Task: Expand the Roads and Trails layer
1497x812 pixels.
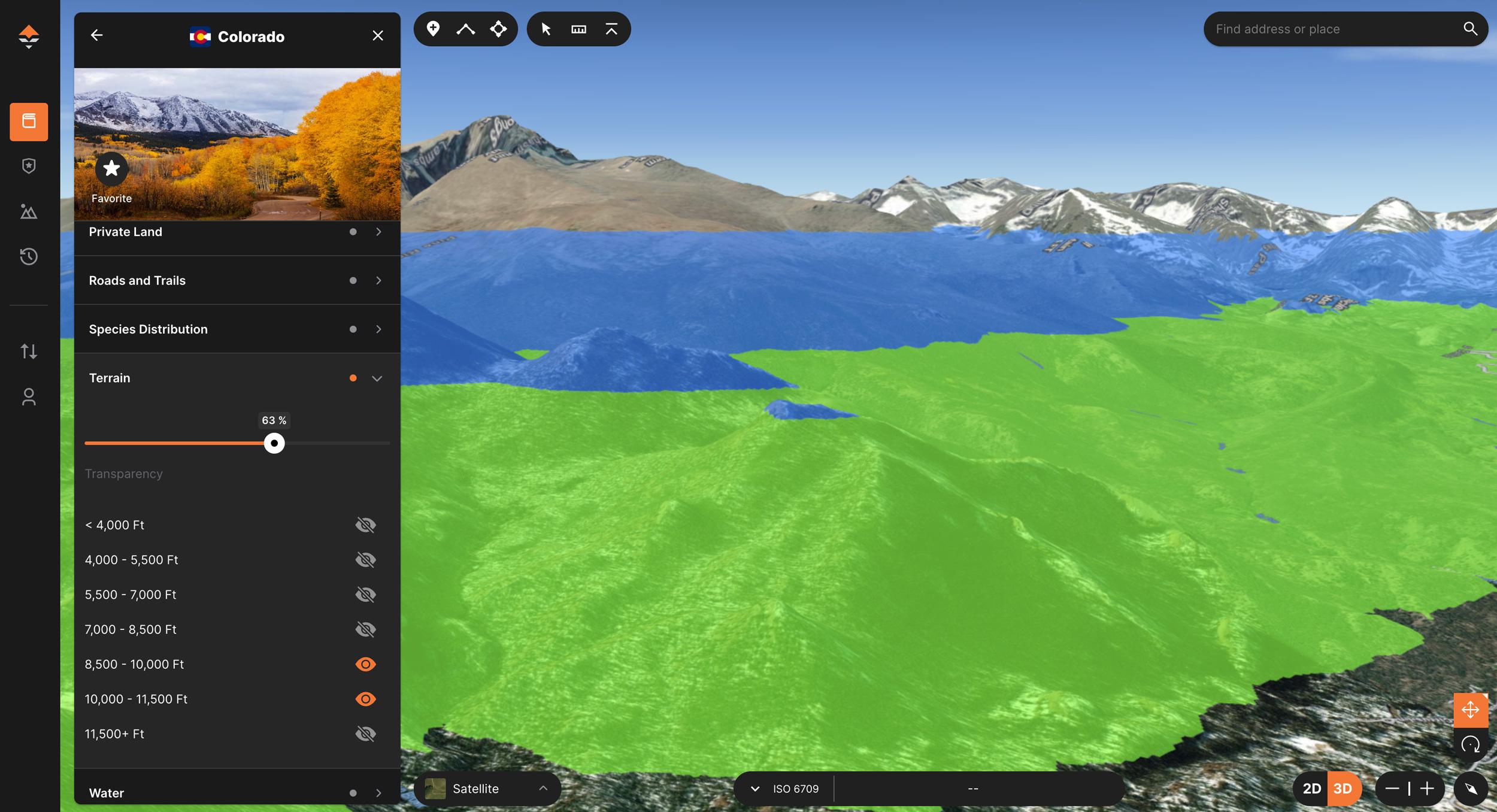Action: [380, 280]
